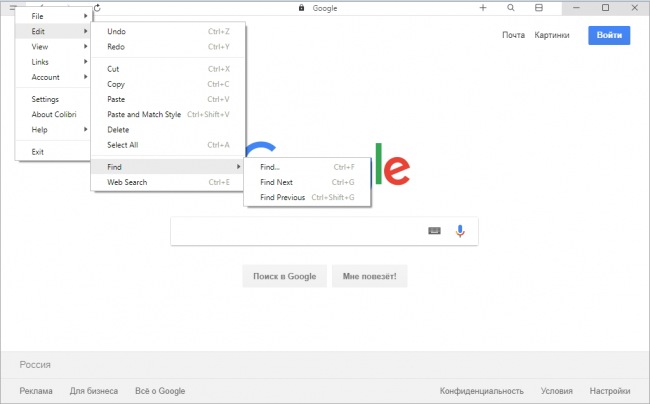Choose Find Previous
Screen dimensions: 650x404
point(307,198)
